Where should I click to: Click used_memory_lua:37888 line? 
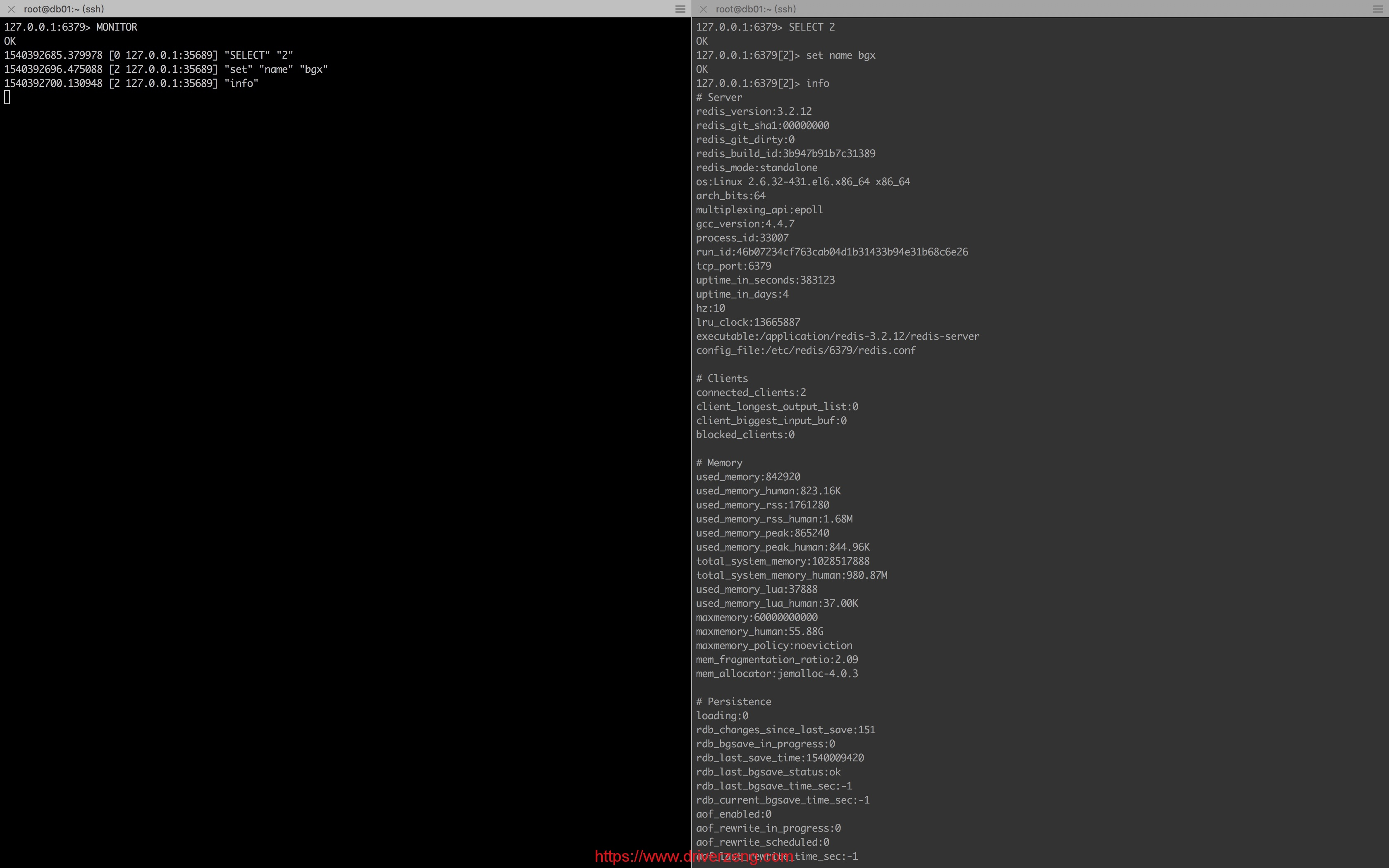(757, 589)
